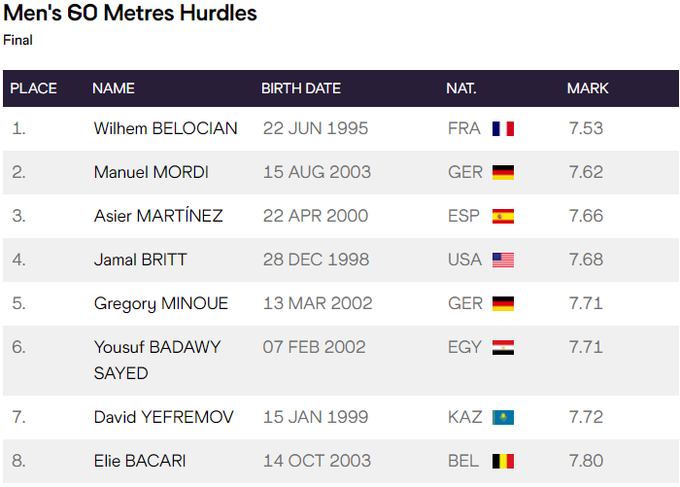Click the BIRTH DATE column header
Viewport: 680px width, 487px height.
click(301, 88)
